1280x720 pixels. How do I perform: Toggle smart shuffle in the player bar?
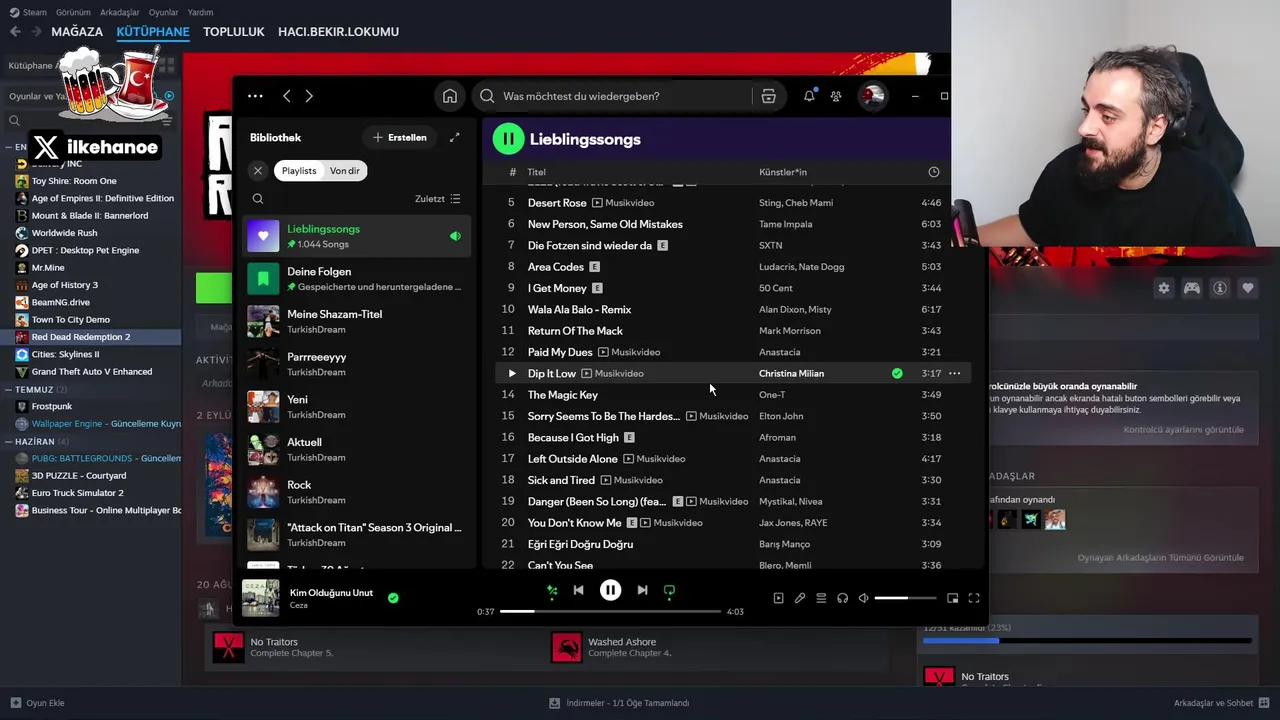tap(551, 591)
